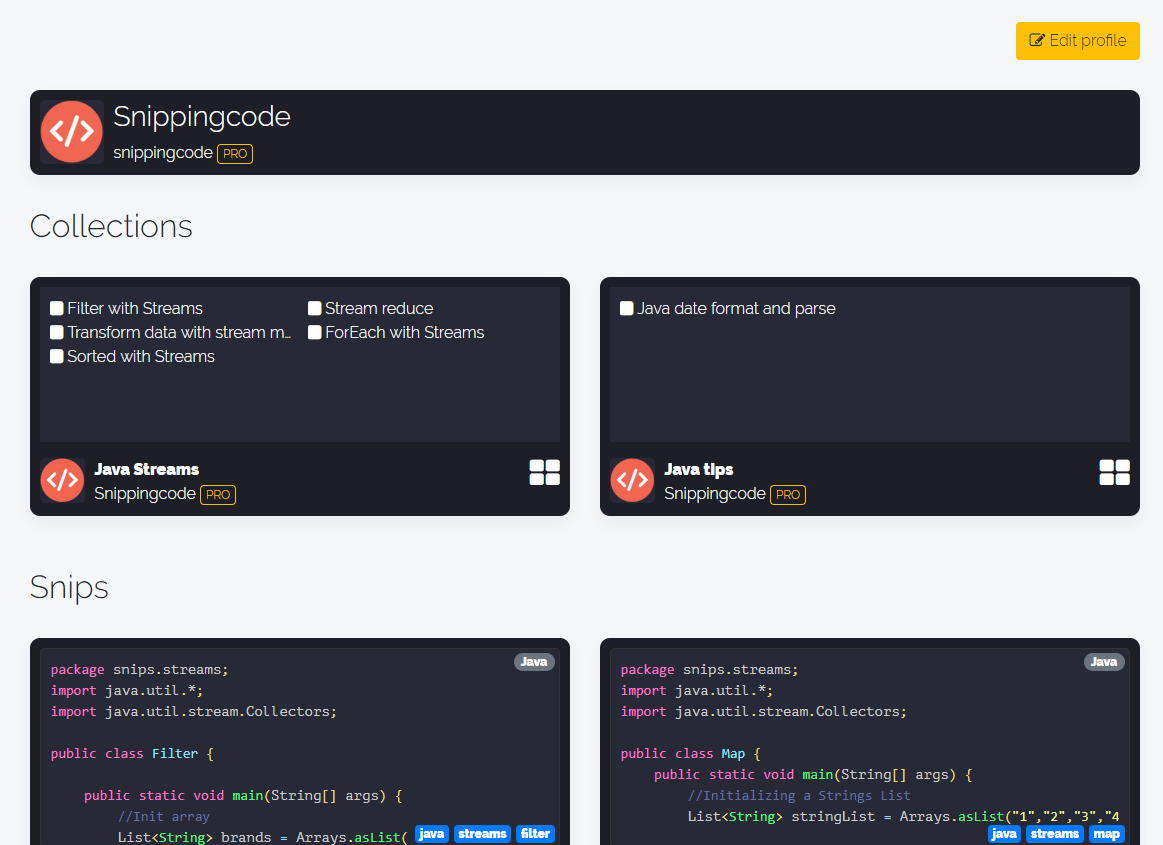Click the map tag on the second snippet

point(1107,833)
